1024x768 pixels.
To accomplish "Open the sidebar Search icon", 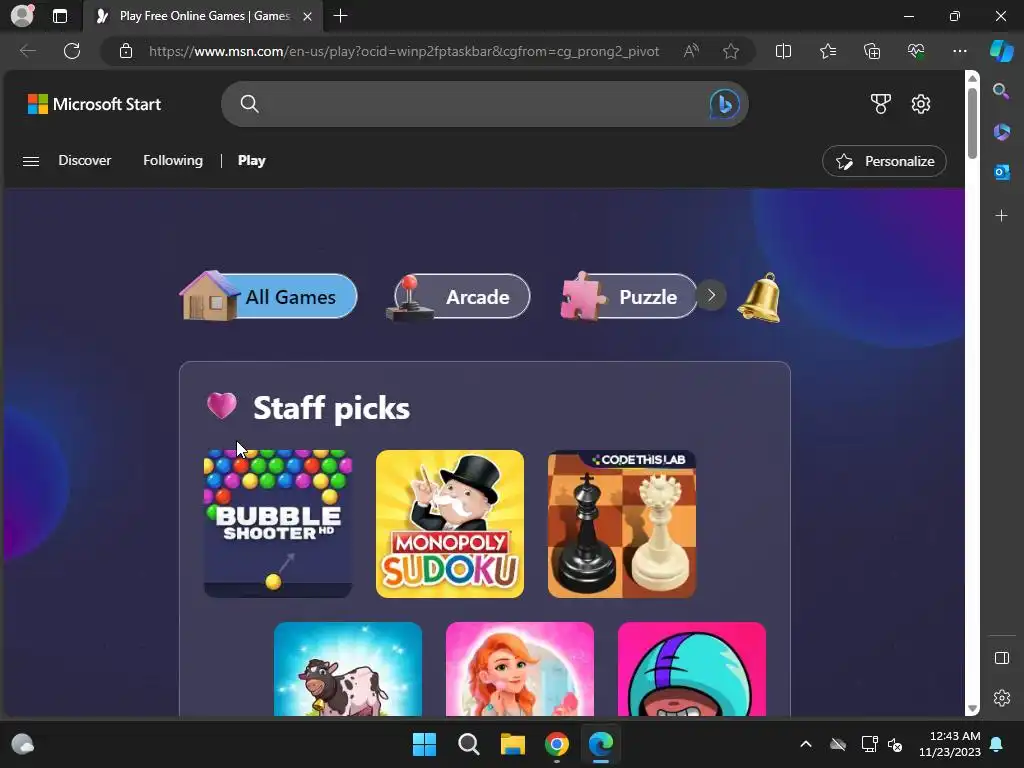I will [1001, 91].
